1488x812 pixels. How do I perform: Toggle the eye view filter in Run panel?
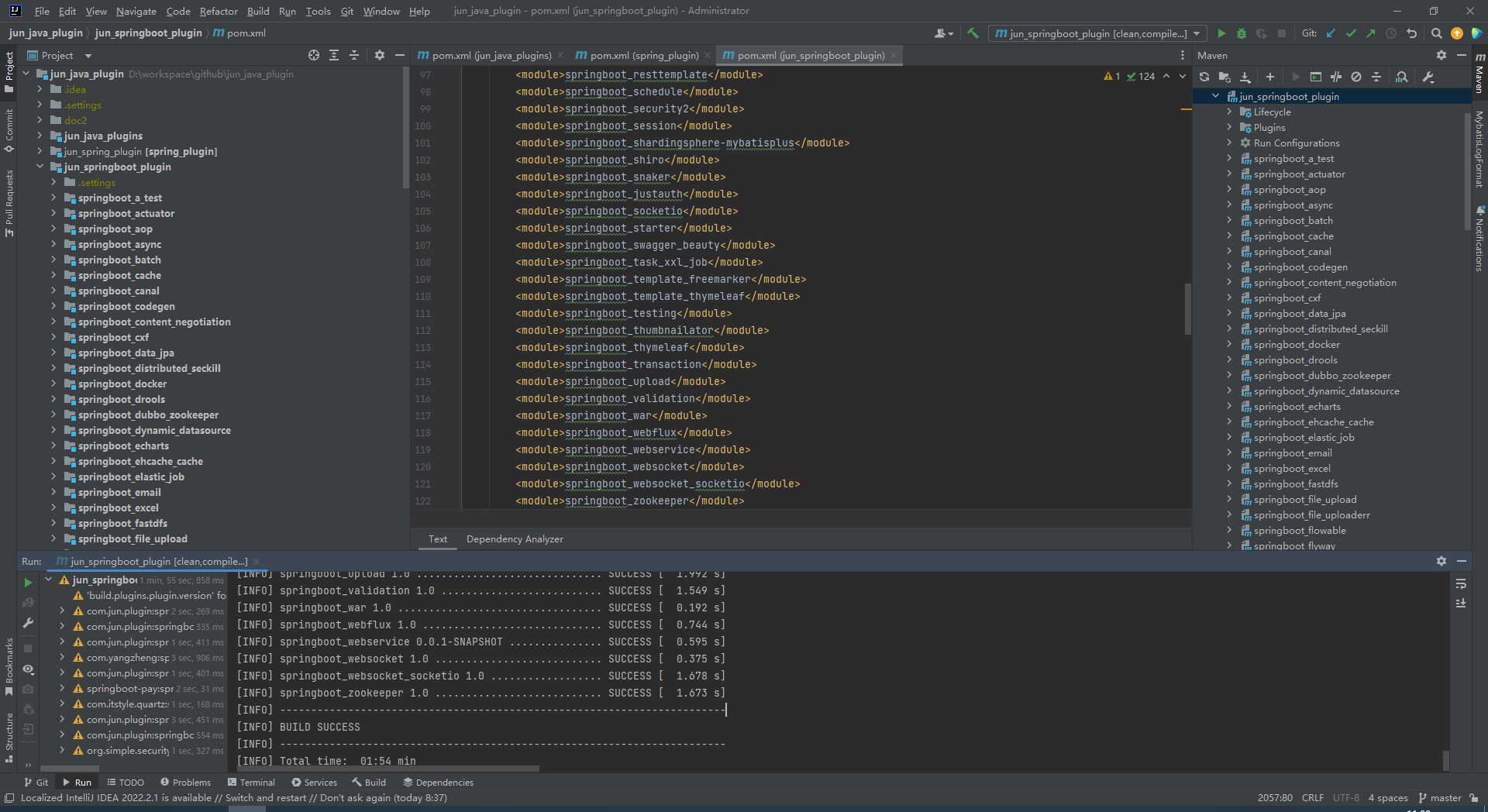tap(29, 669)
